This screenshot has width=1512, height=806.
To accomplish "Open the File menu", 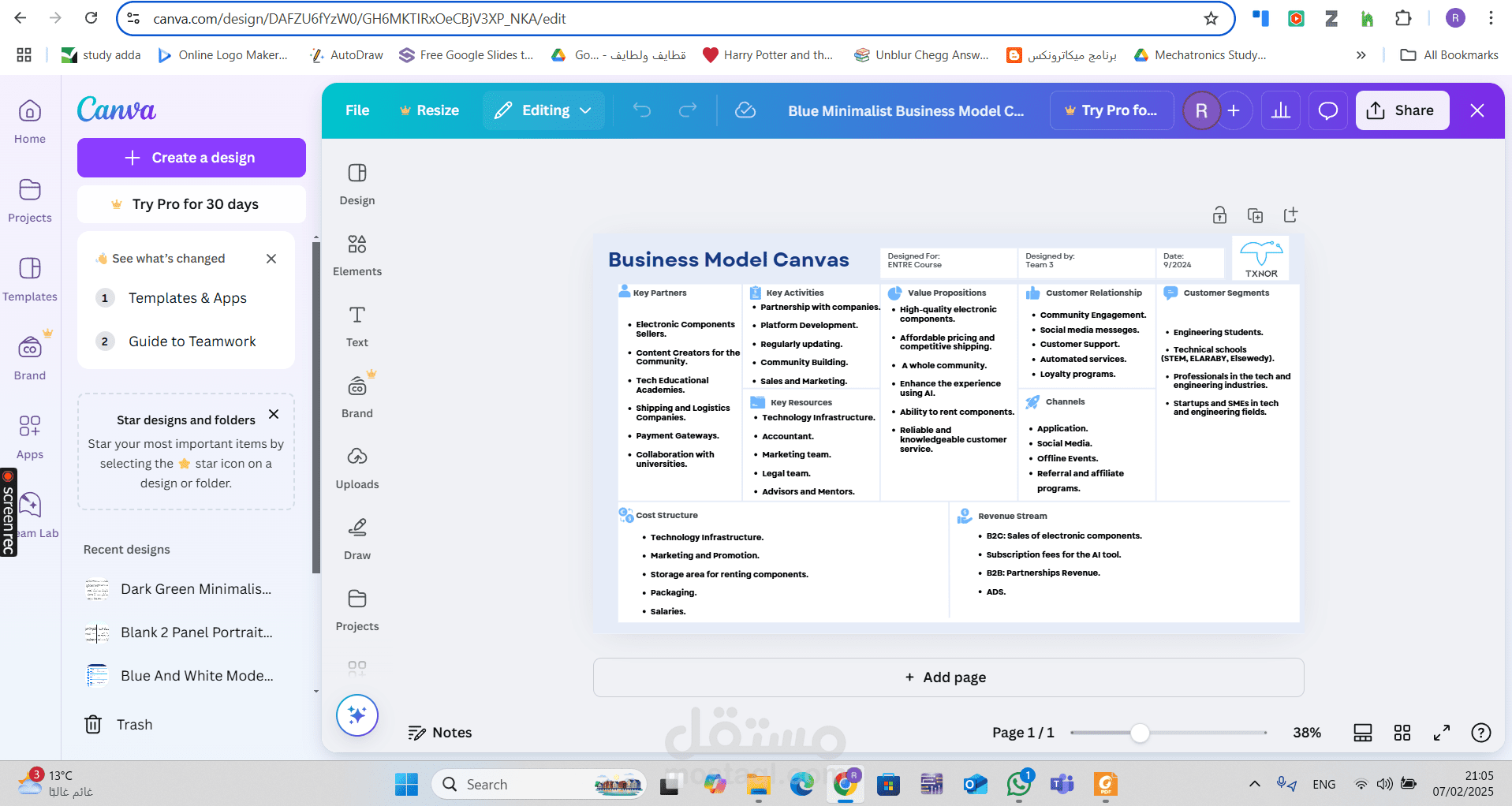I will (x=357, y=110).
